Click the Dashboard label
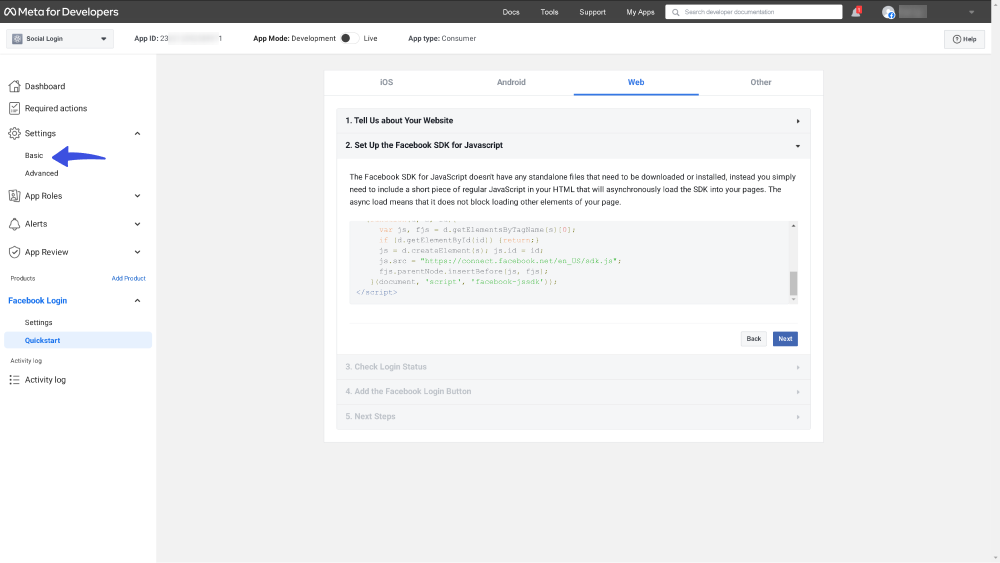Viewport: 1000px width, 563px height. [45, 86]
